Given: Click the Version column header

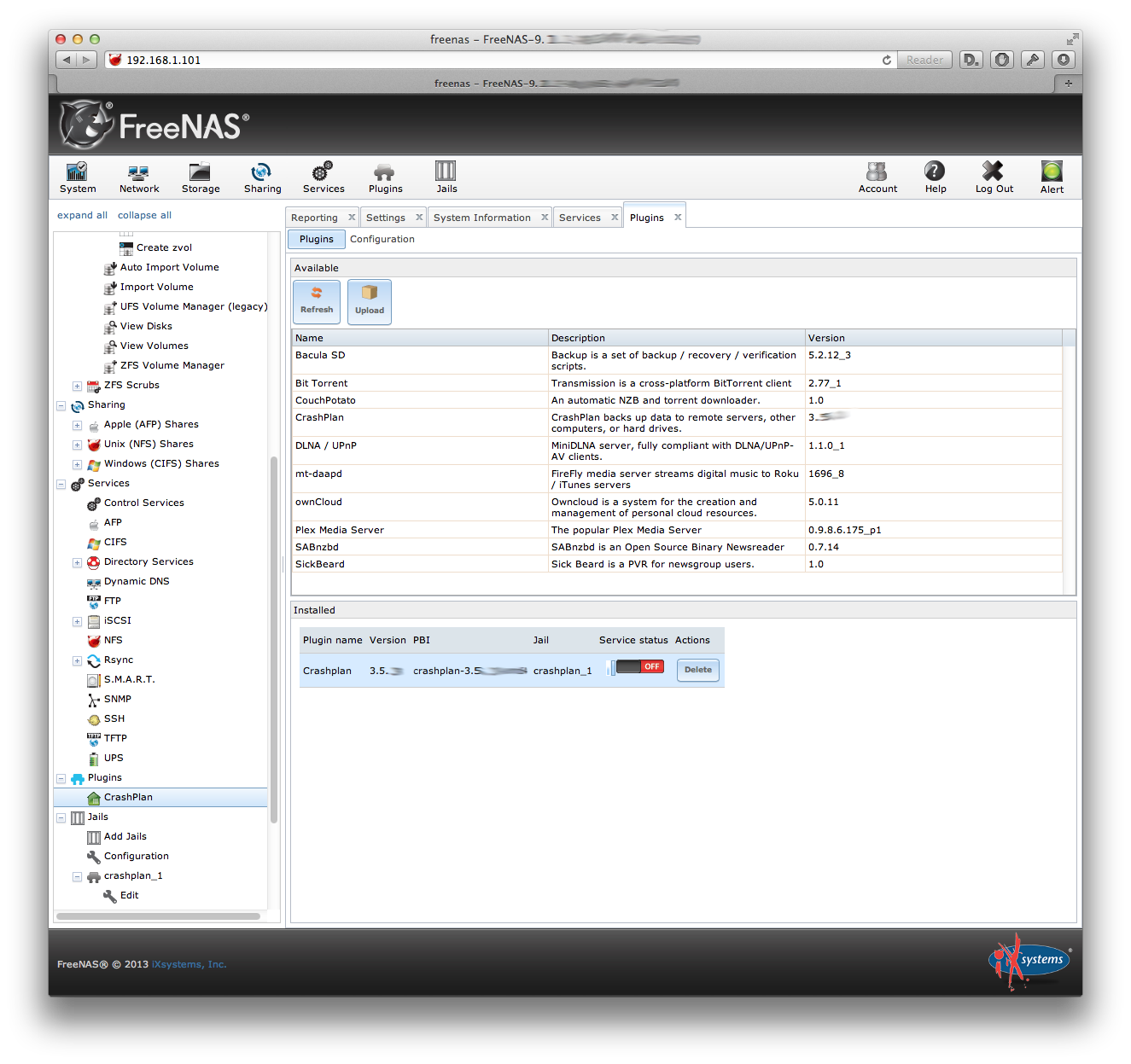Looking at the screenshot, I should click(934, 338).
